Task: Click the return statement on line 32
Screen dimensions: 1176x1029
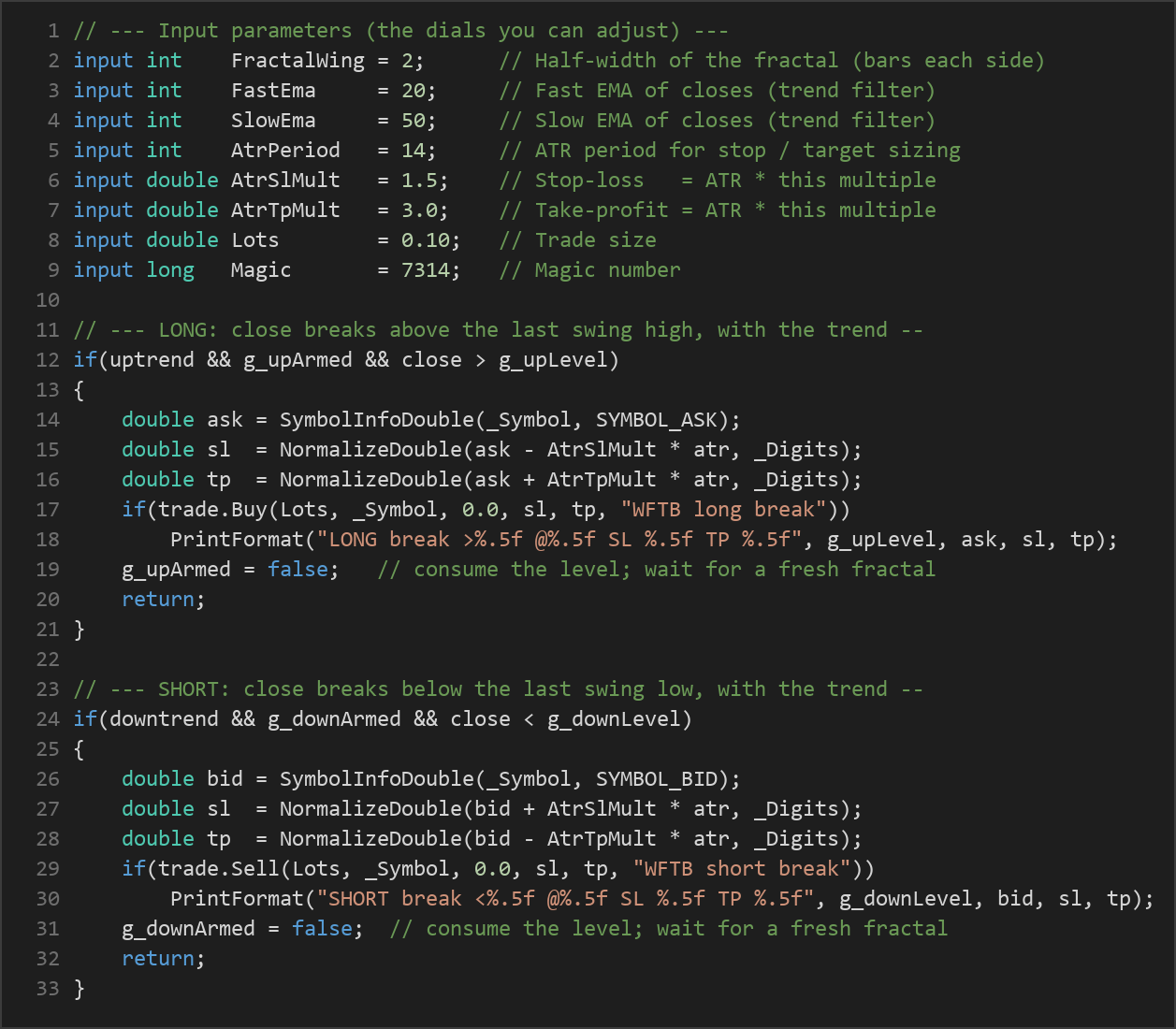Action: coord(164,959)
